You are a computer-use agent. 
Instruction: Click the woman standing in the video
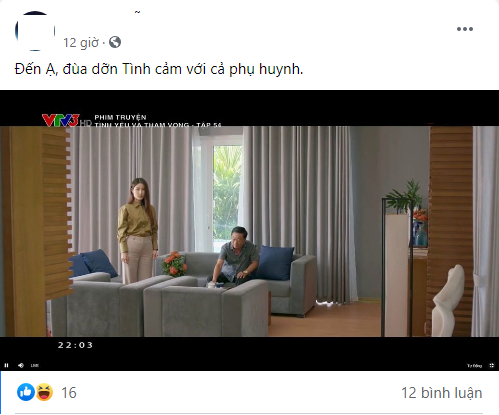(137, 230)
